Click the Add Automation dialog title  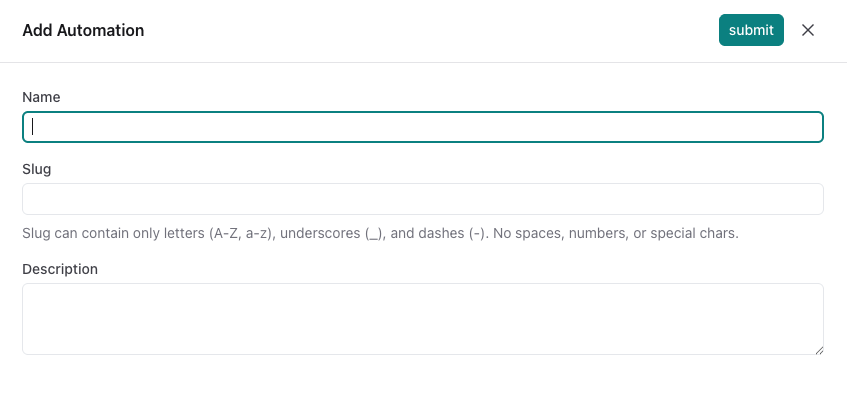point(83,30)
